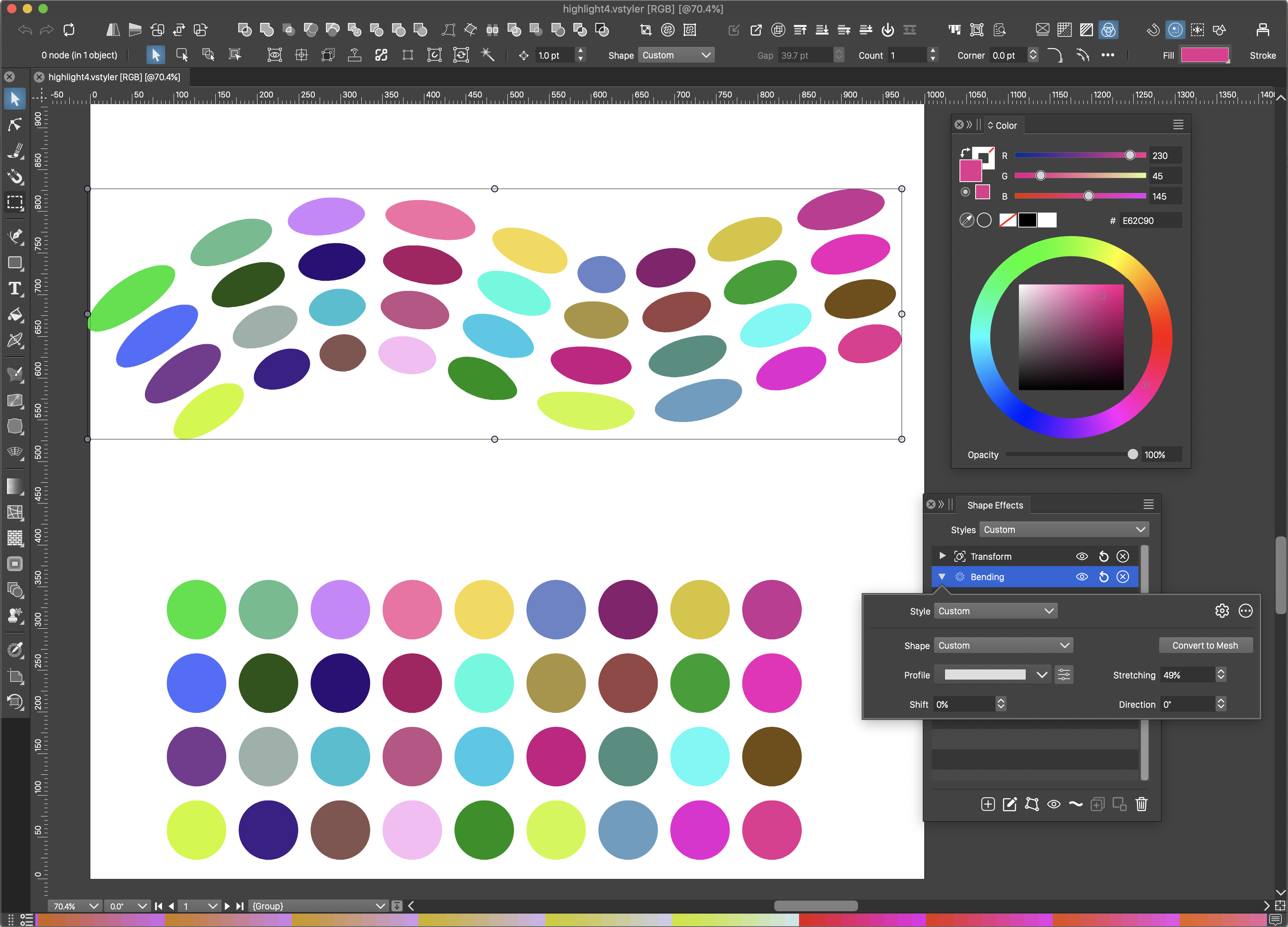Pick the eyedropper icon in Color panel
Image resolution: width=1288 pixels, height=927 pixels.
click(x=966, y=220)
